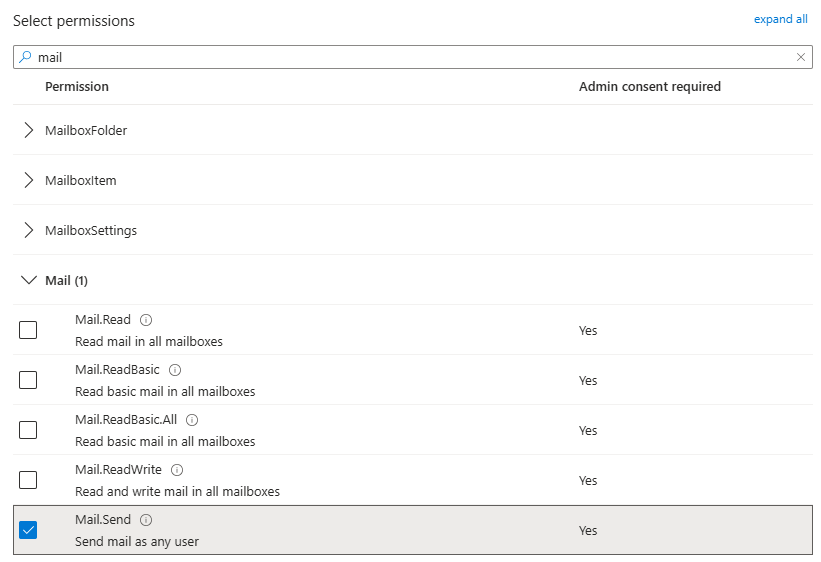Viewport: 821px width, 562px height.
Task: Select the Mail.ReadBasic.All checkbox
Action: coord(28,430)
